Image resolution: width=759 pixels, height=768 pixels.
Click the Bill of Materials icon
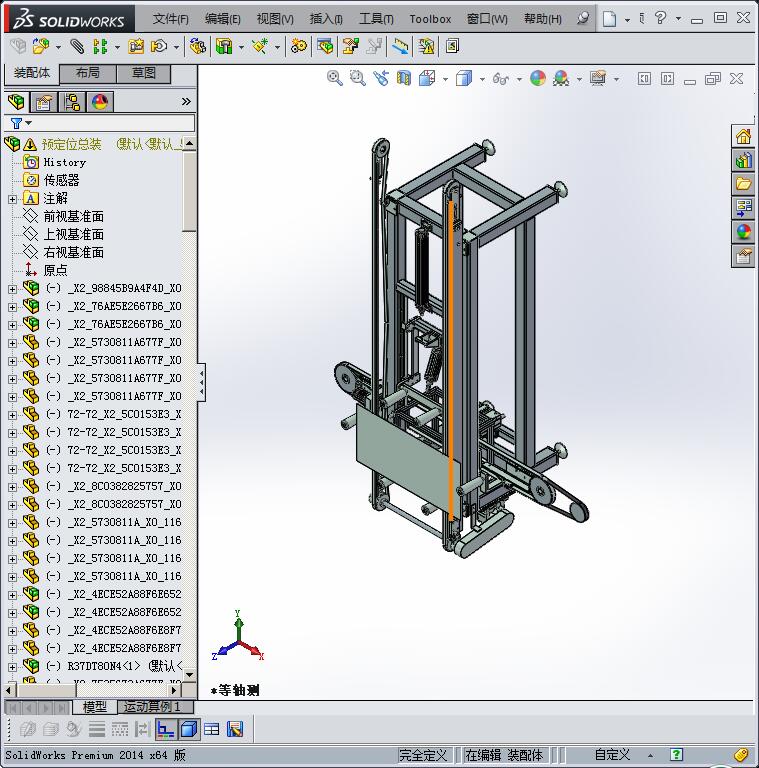(325, 47)
